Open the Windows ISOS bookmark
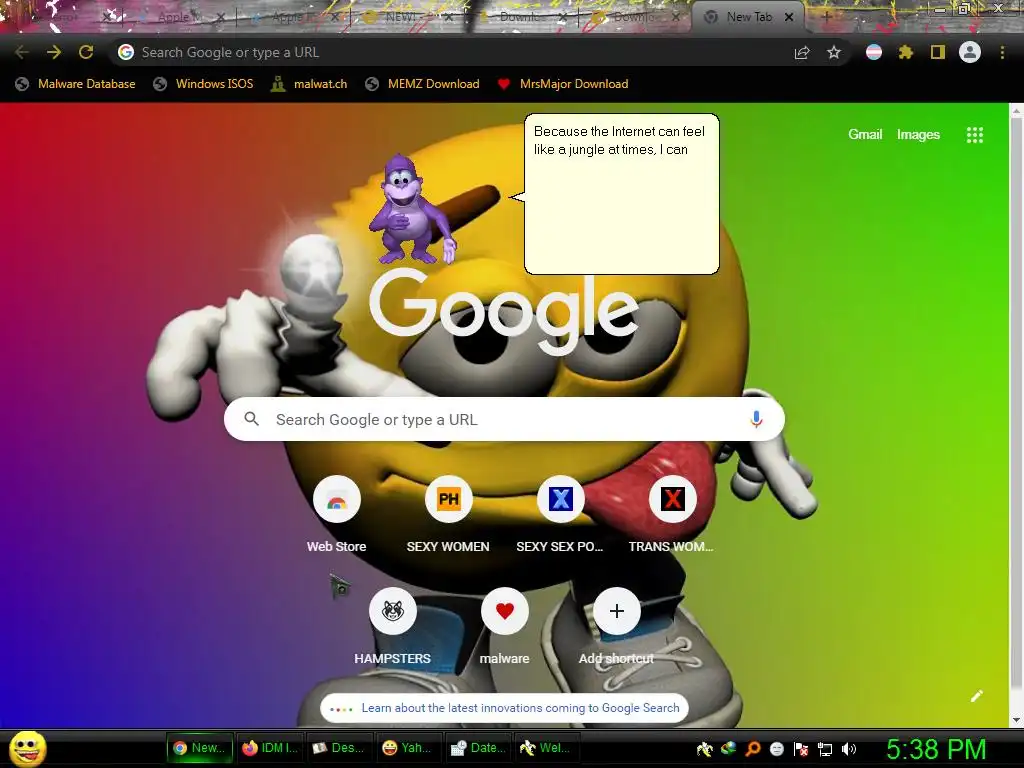 point(204,84)
